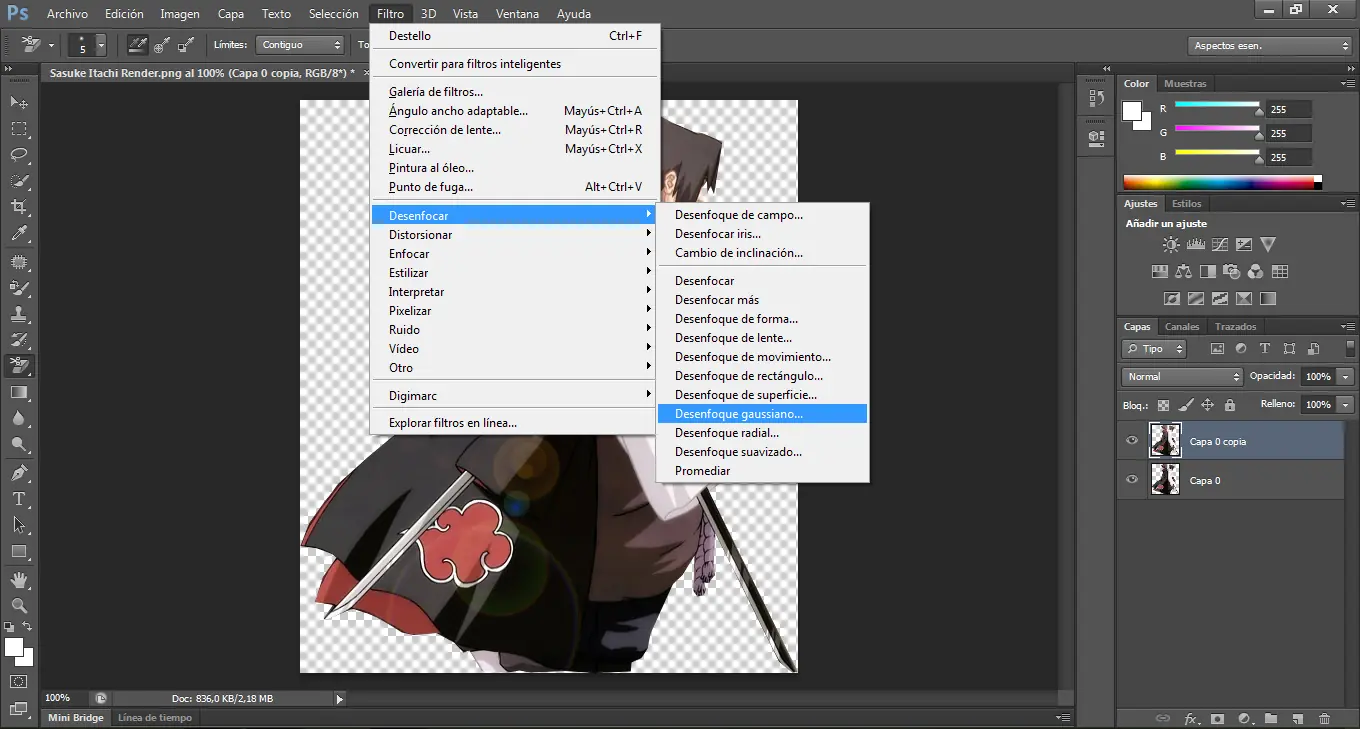Choose Desenfoque gaussiano... from submenu

pyautogui.click(x=762, y=414)
